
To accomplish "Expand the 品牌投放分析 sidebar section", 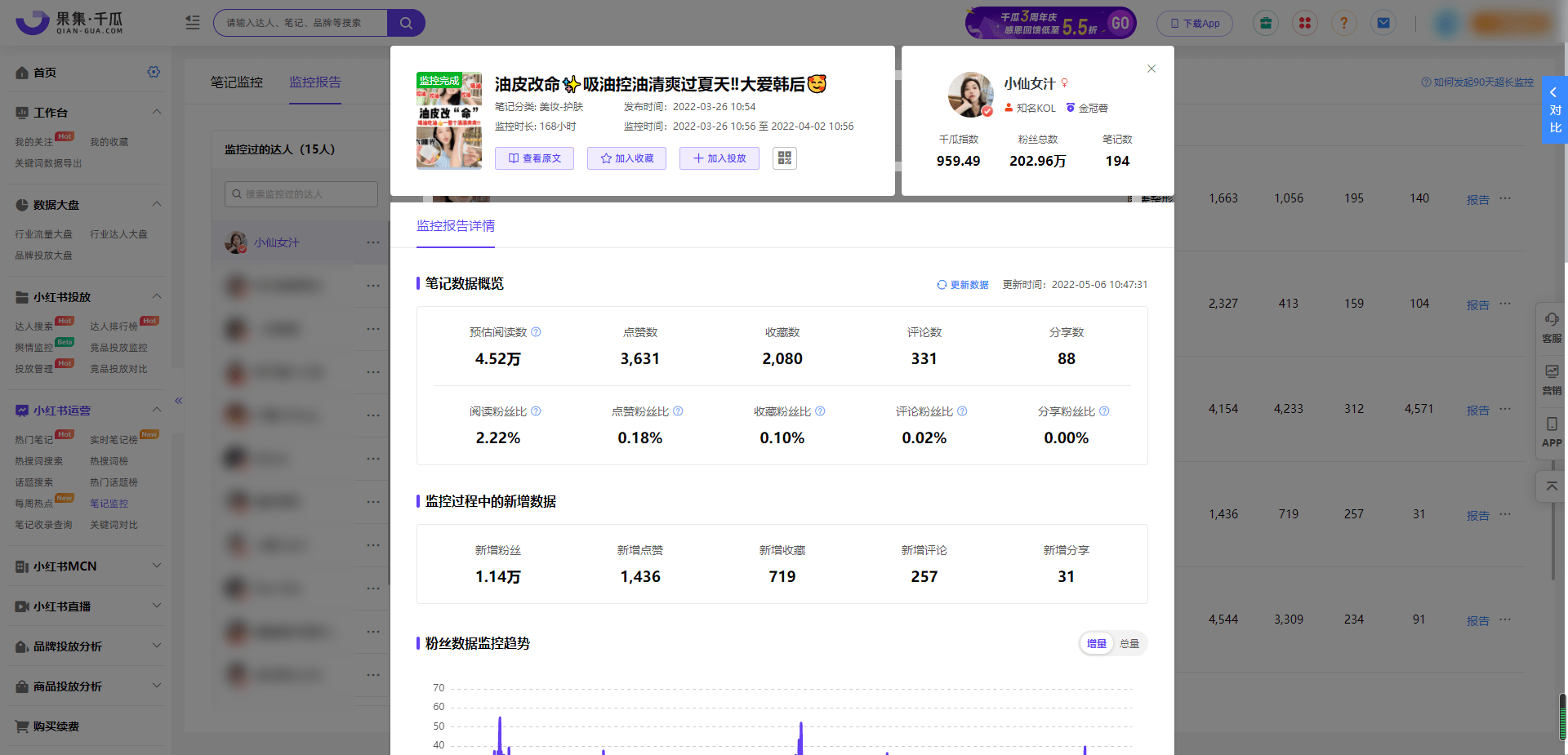I will tap(157, 646).
